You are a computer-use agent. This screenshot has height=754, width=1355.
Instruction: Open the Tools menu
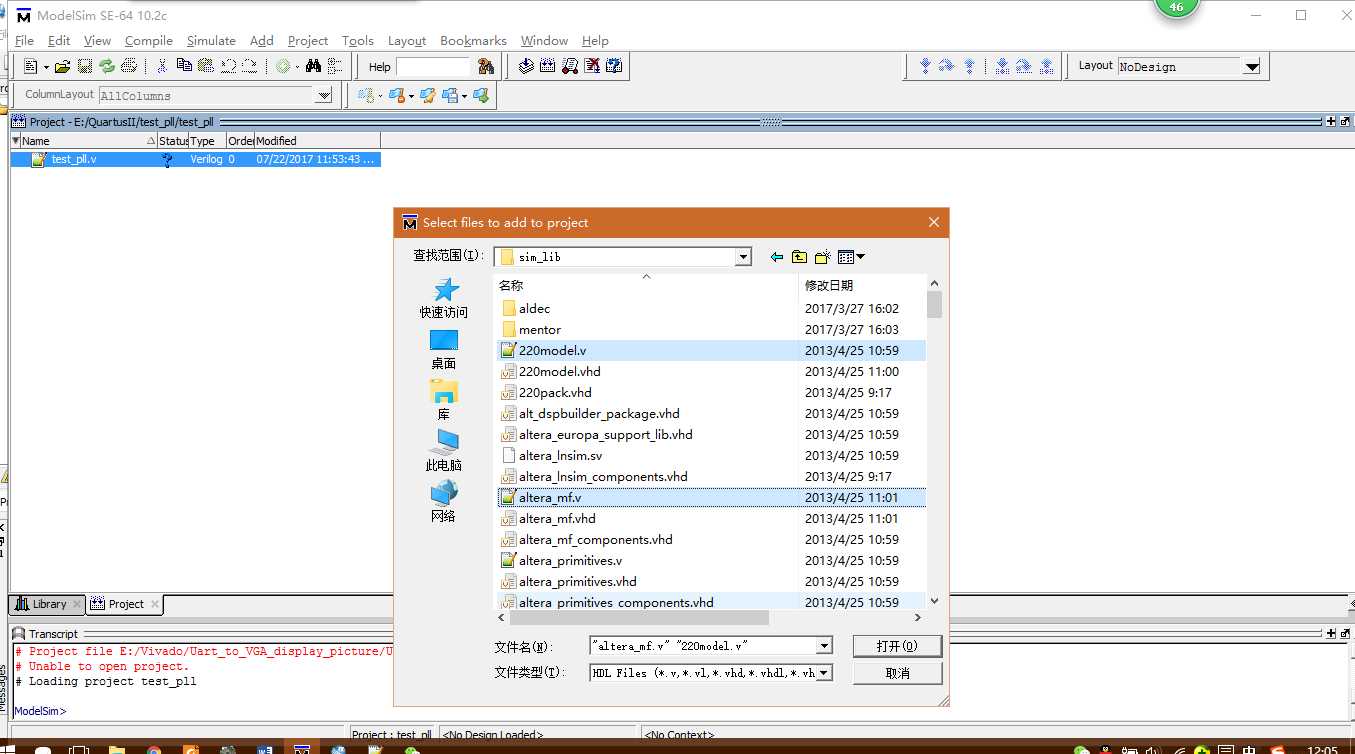[x=358, y=41]
